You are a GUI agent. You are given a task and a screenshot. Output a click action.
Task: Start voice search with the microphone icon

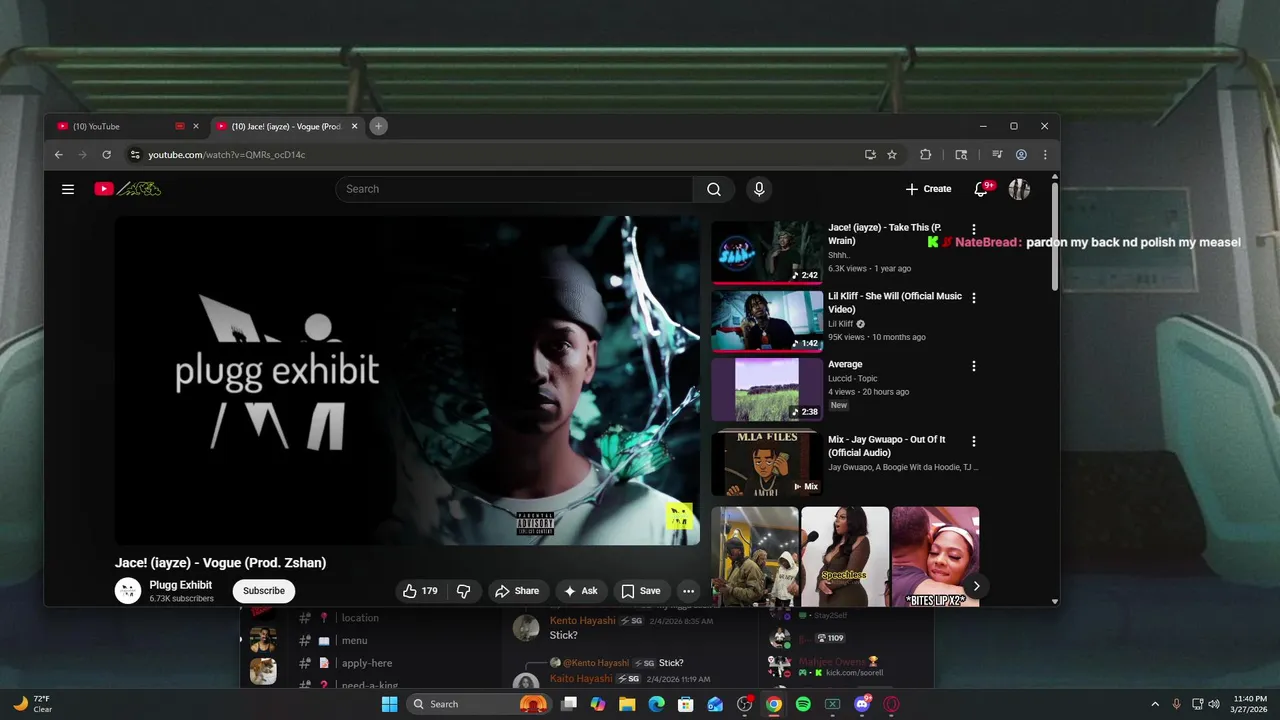[759, 189]
